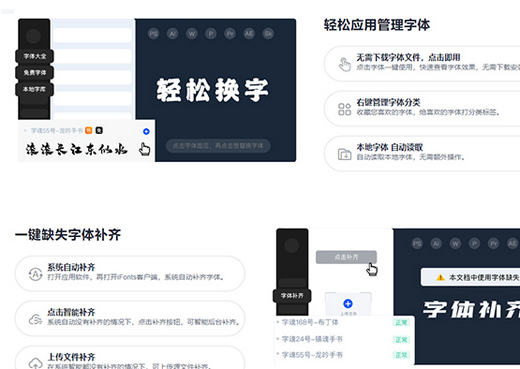Image resolution: width=520 pixels, height=369 pixels.
Task: Select the 字体补齐 sidebar item
Action: 292,296
